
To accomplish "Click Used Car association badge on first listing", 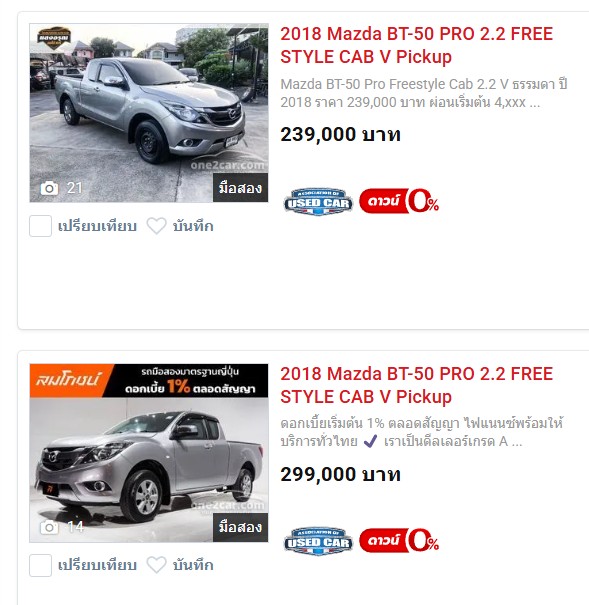I will [318, 202].
